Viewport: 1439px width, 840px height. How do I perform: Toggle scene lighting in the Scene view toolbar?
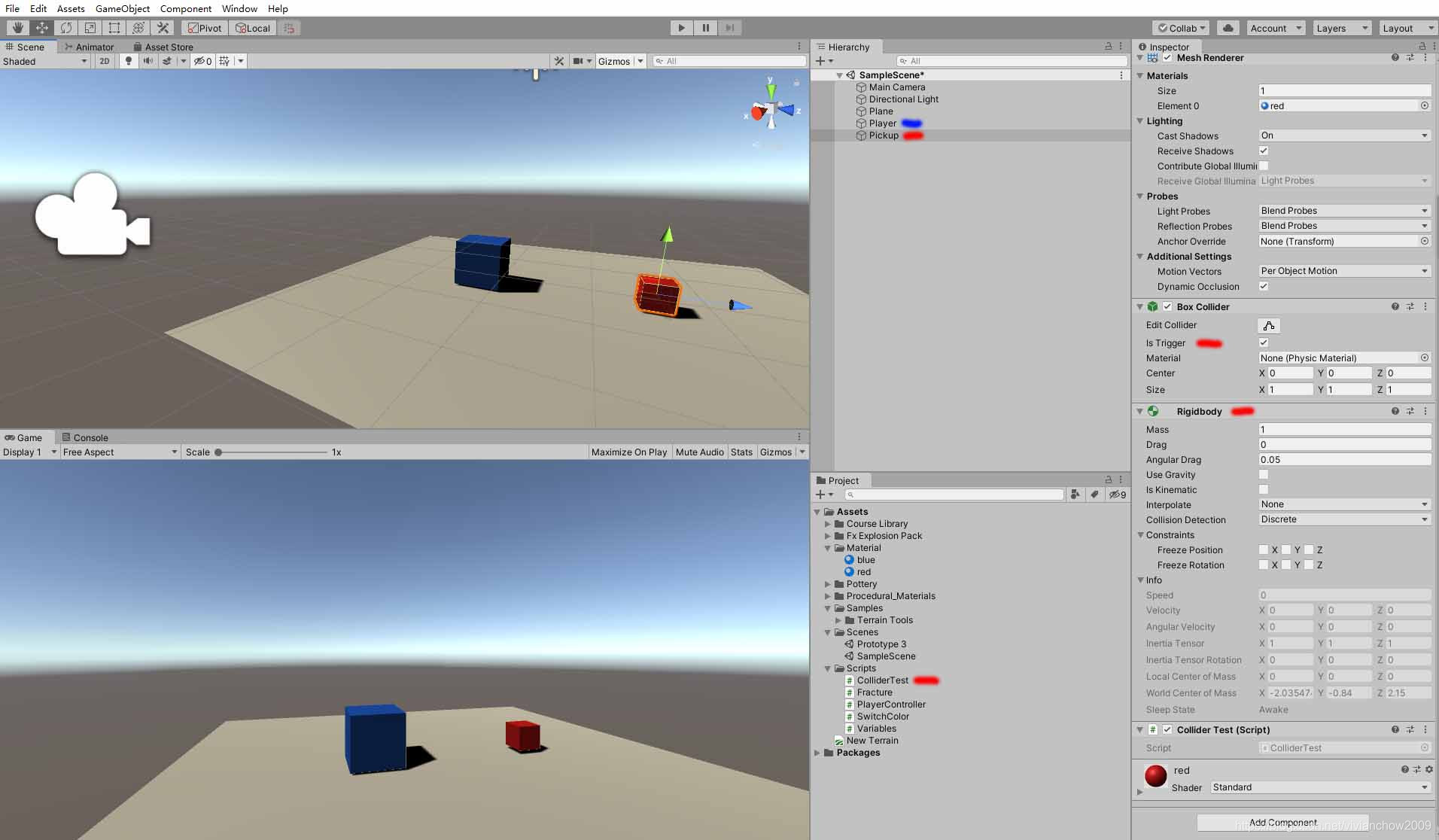pyautogui.click(x=127, y=61)
